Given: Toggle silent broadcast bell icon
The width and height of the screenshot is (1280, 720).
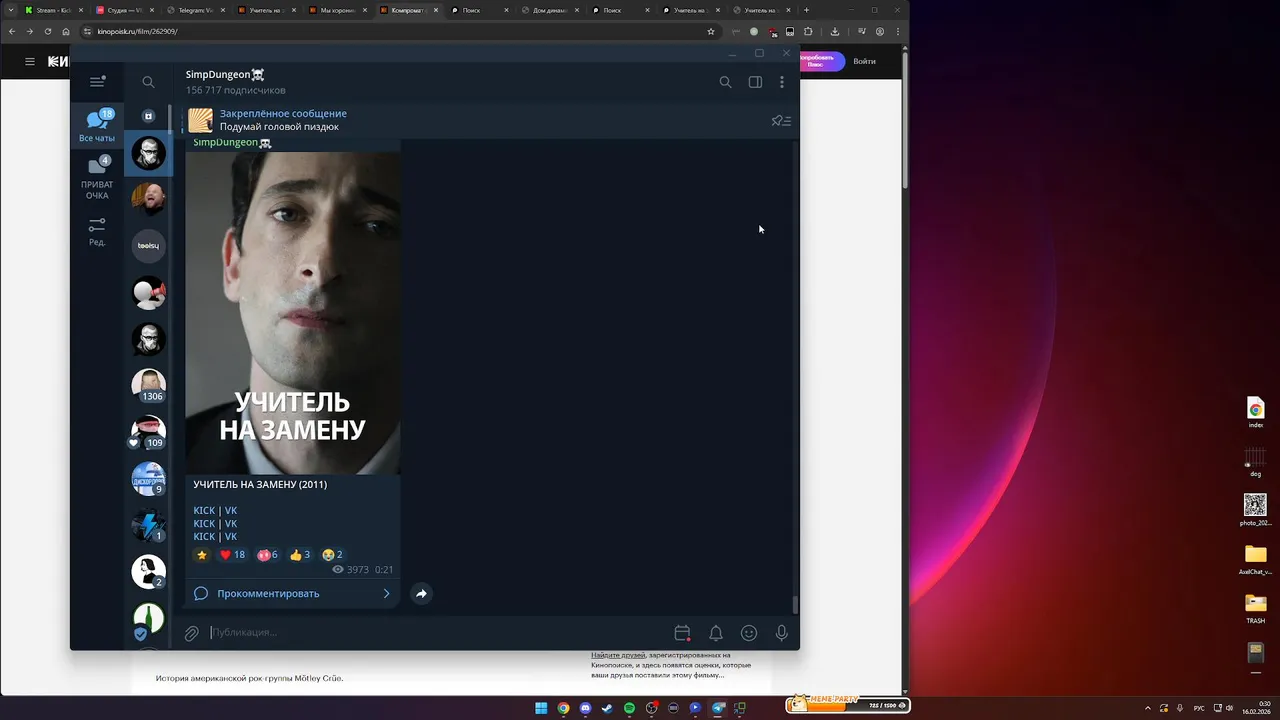Looking at the screenshot, I should pyautogui.click(x=716, y=633).
